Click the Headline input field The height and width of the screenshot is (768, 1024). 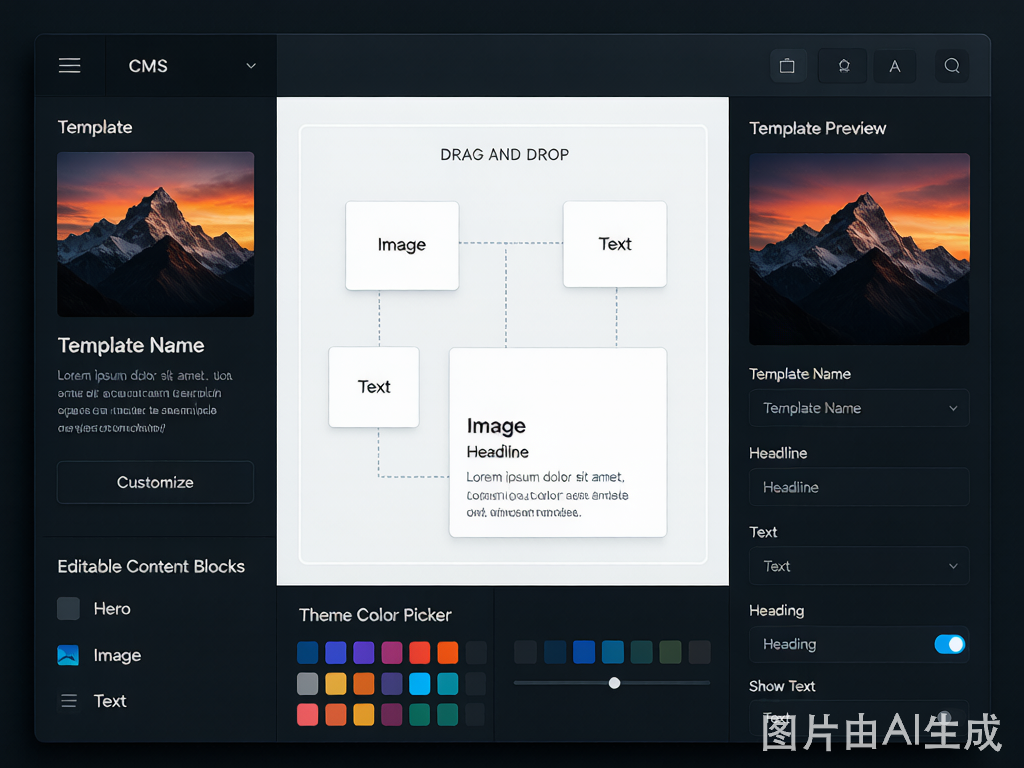click(x=859, y=487)
